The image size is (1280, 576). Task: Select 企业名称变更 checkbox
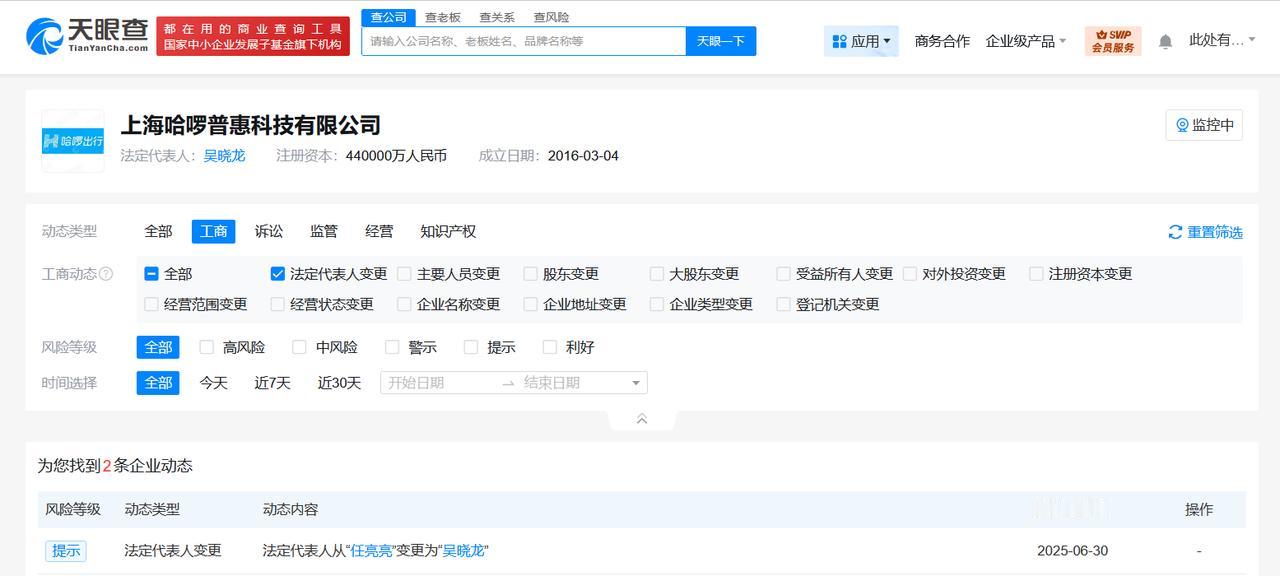[x=404, y=304]
